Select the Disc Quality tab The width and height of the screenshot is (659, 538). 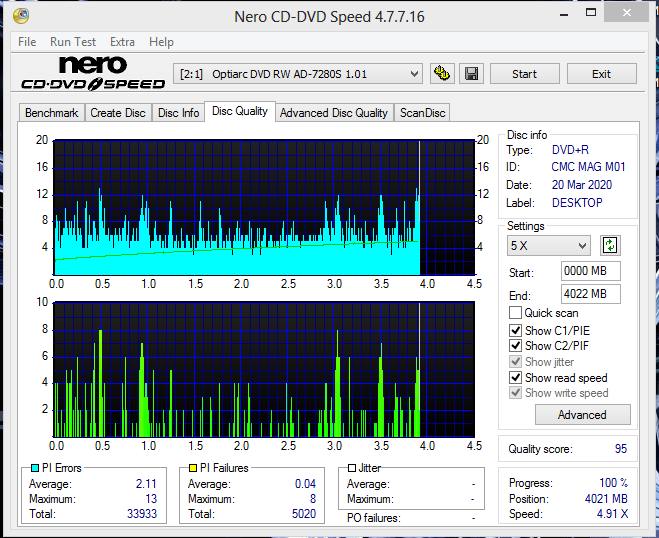pos(240,111)
